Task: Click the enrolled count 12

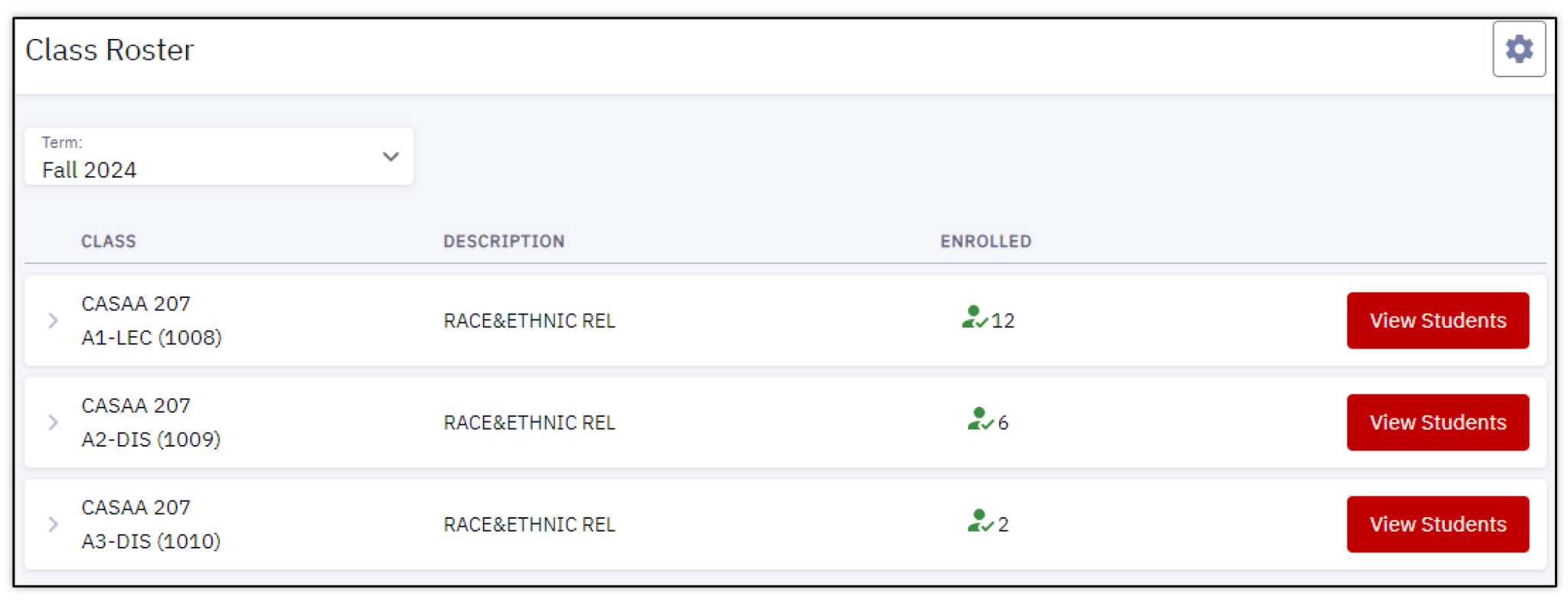Action: point(1003,321)
